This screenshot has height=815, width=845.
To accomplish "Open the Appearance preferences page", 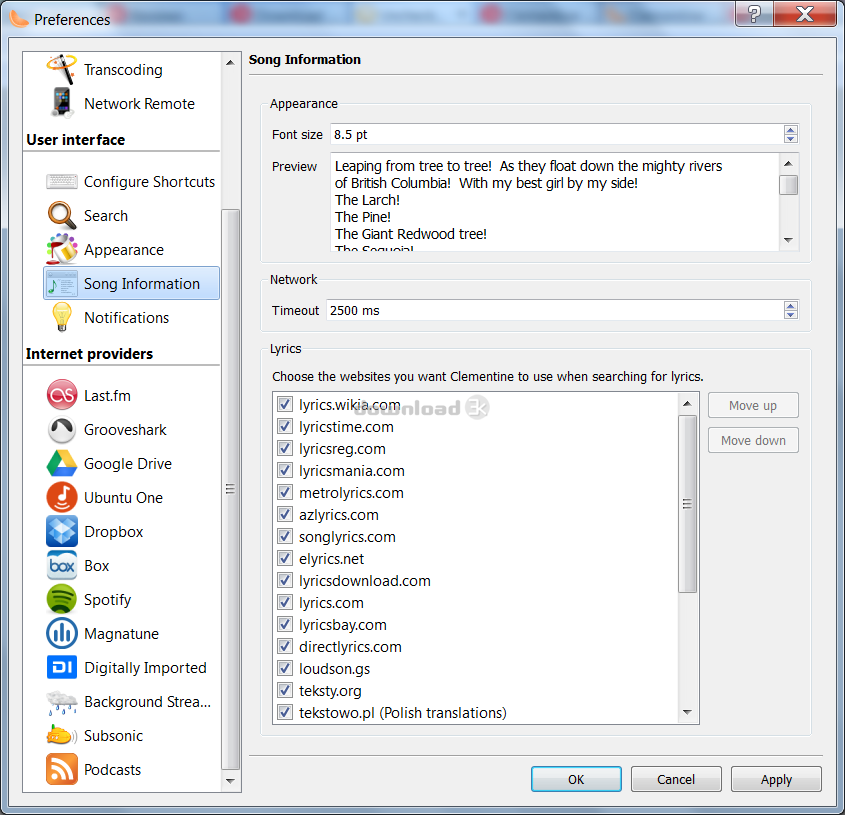I will [123, 250].
